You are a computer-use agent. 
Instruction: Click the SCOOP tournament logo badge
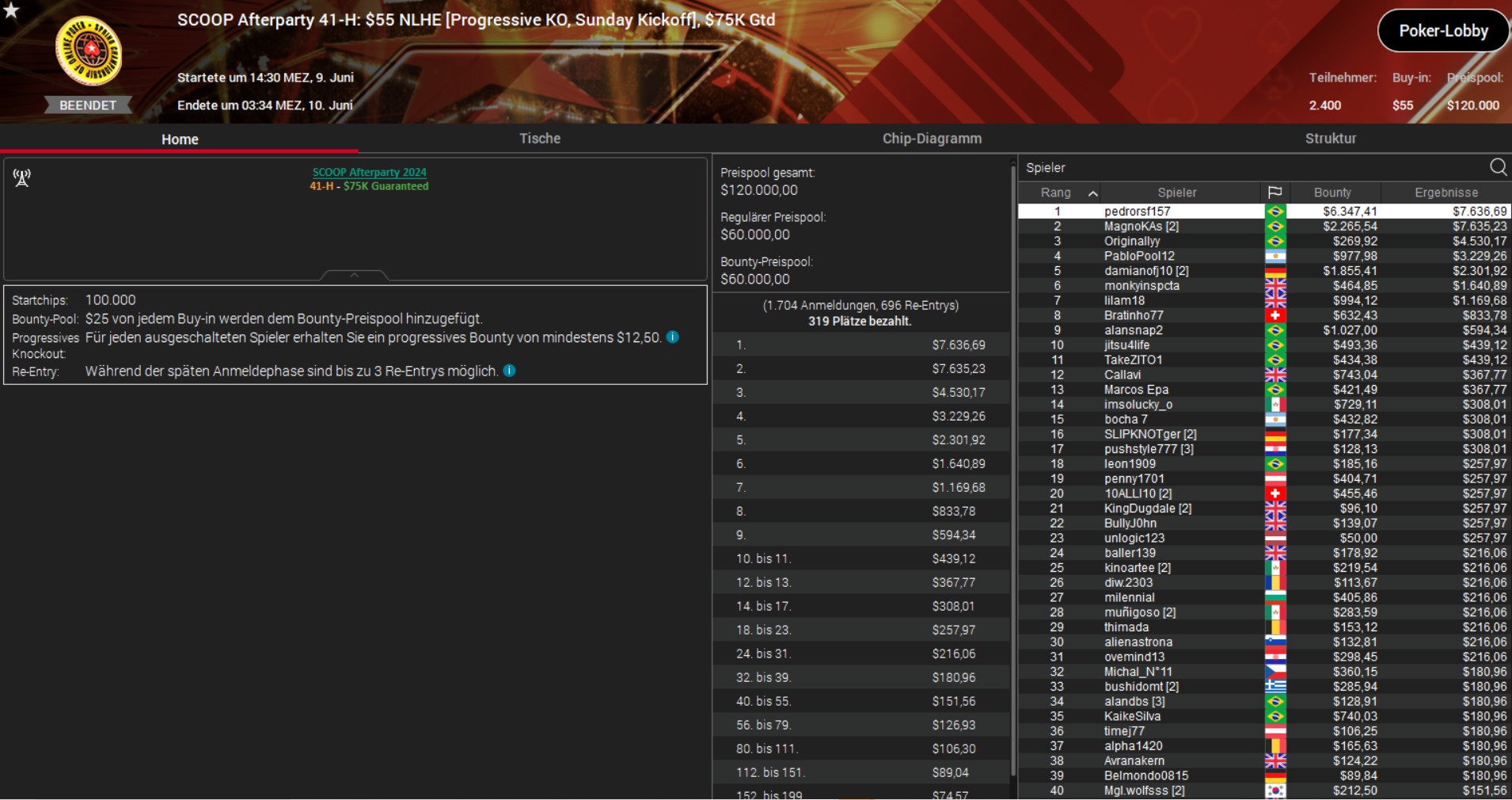88,51
